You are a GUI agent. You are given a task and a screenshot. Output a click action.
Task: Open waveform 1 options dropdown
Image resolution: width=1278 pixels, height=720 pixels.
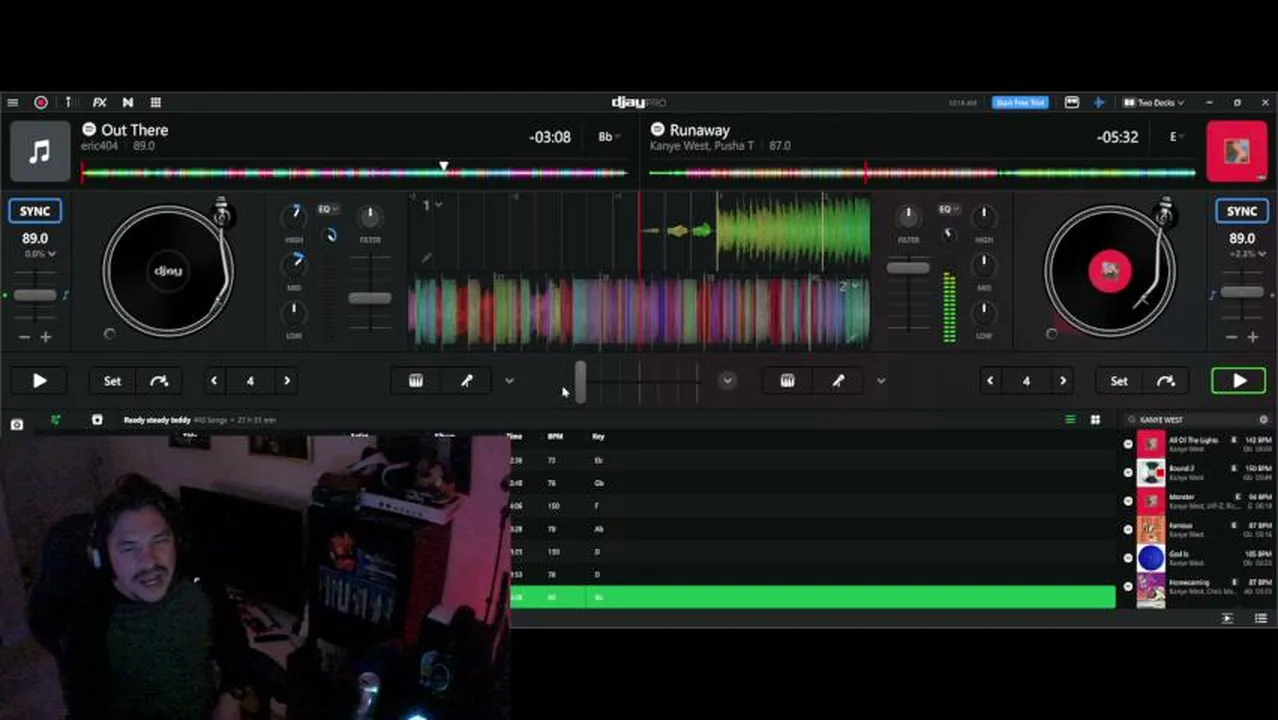pos(432,205)
